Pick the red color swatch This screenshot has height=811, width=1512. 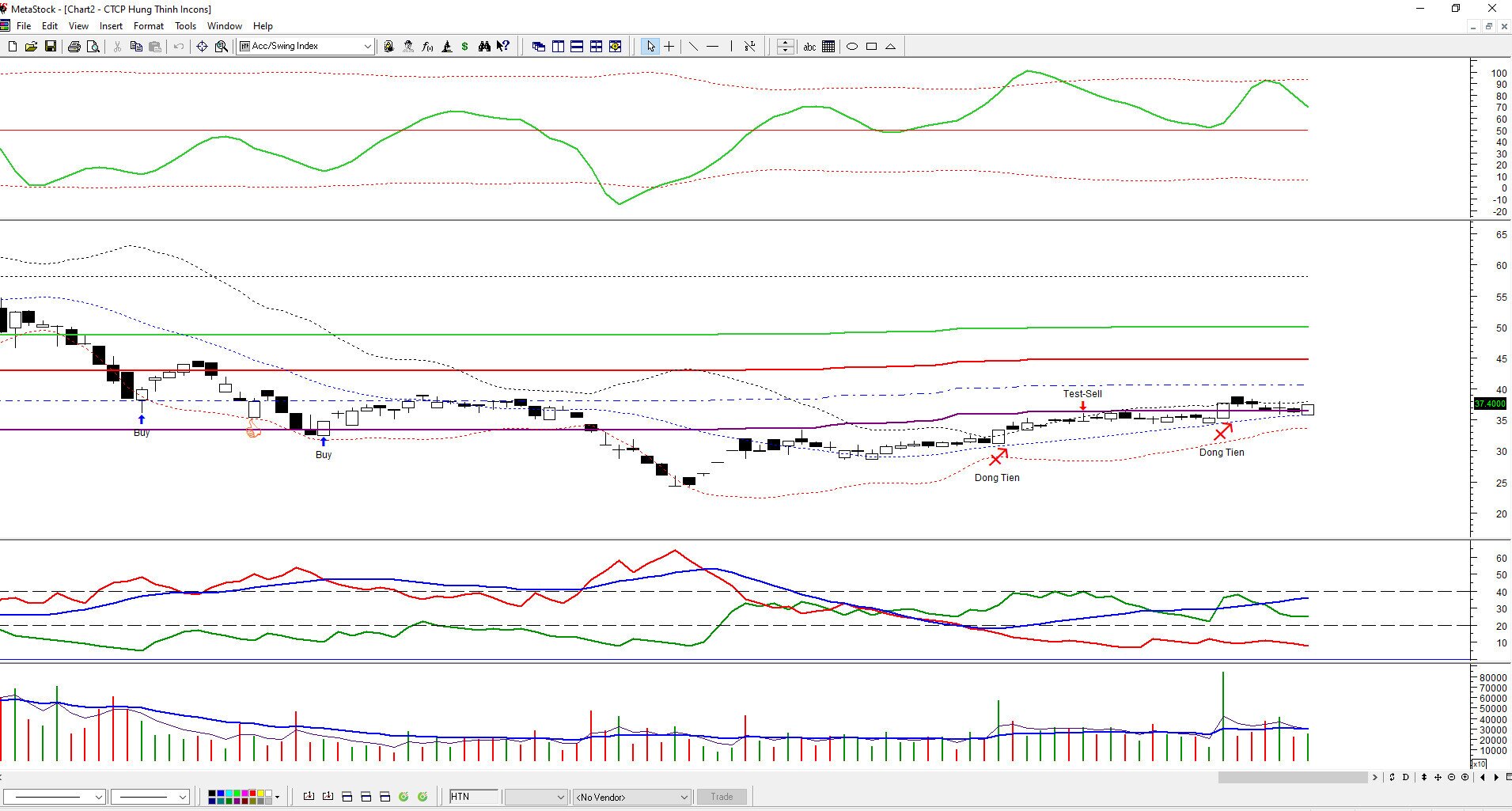[252, 793]
